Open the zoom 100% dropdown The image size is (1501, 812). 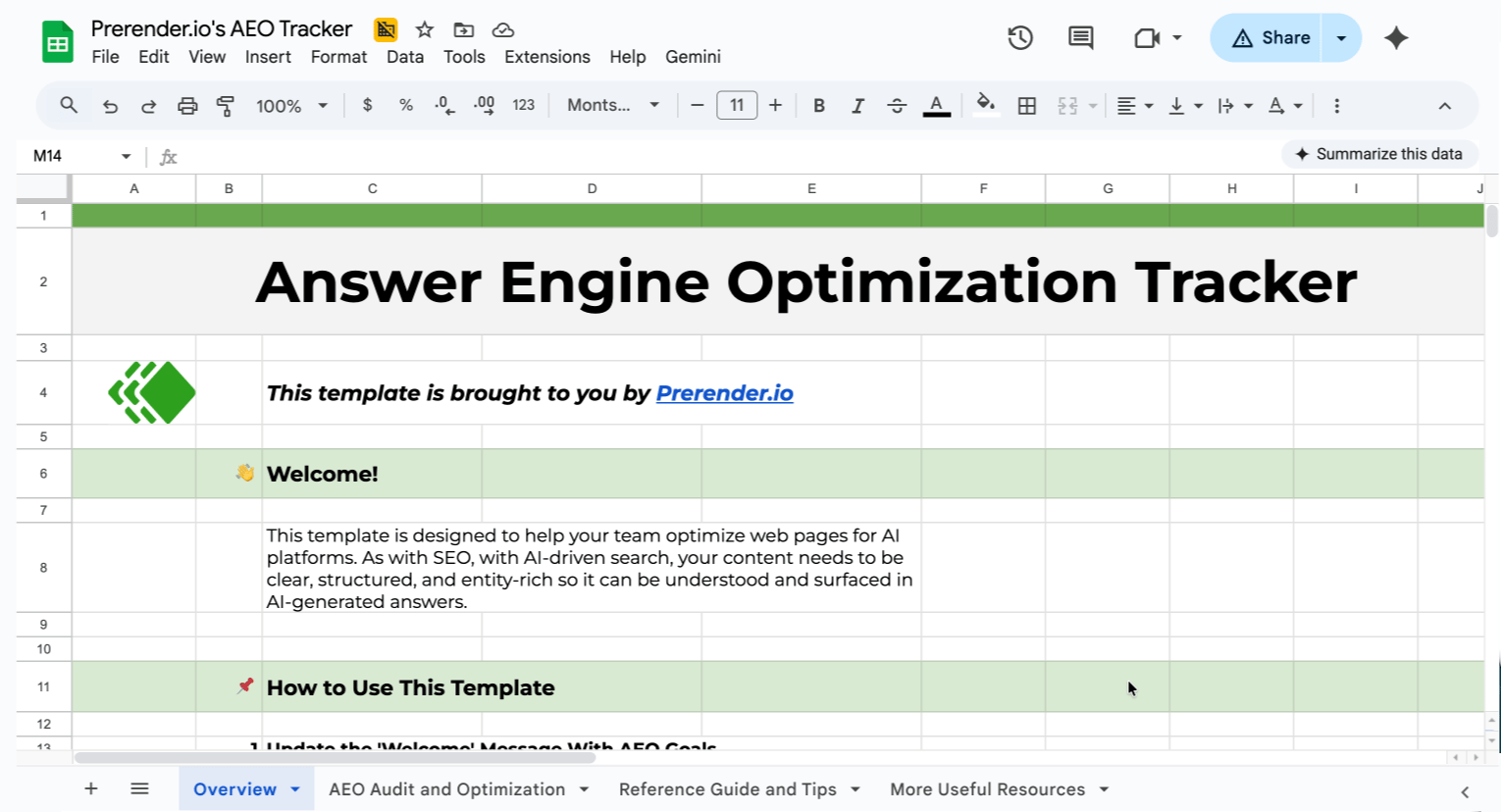pyautogui.click(x=291, y=106)
